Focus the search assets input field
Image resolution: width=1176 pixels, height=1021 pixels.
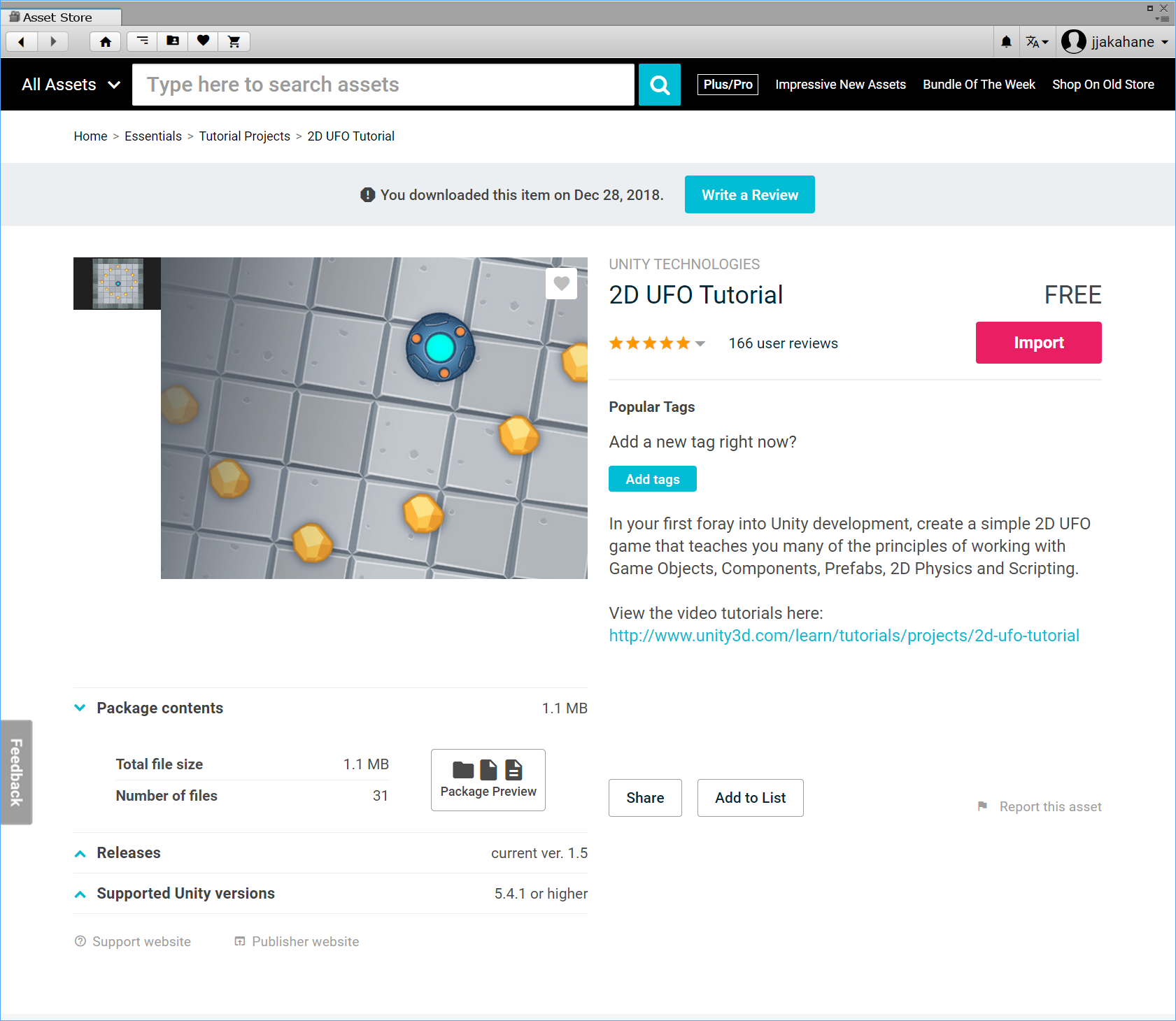[383, 85]
